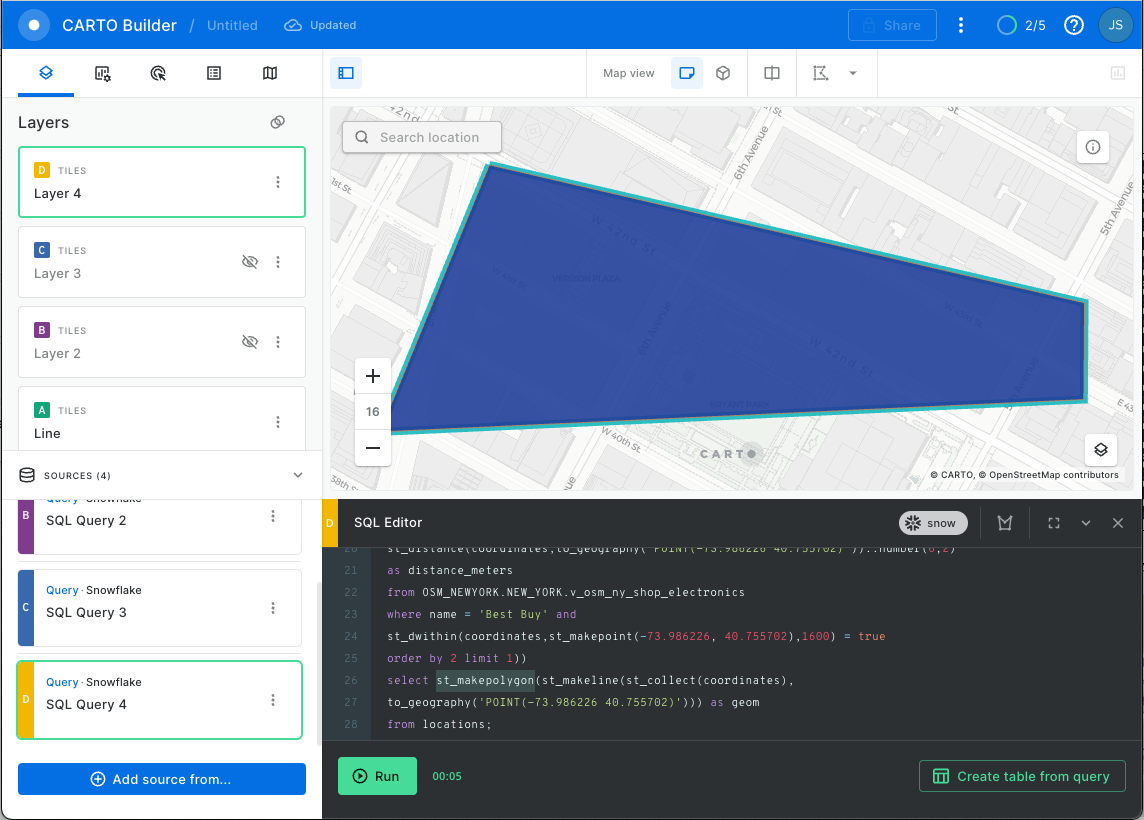Open the map layers selector icon
Image resolution: width=1144 pixels, height=820 pixels.
(1100, 449)
